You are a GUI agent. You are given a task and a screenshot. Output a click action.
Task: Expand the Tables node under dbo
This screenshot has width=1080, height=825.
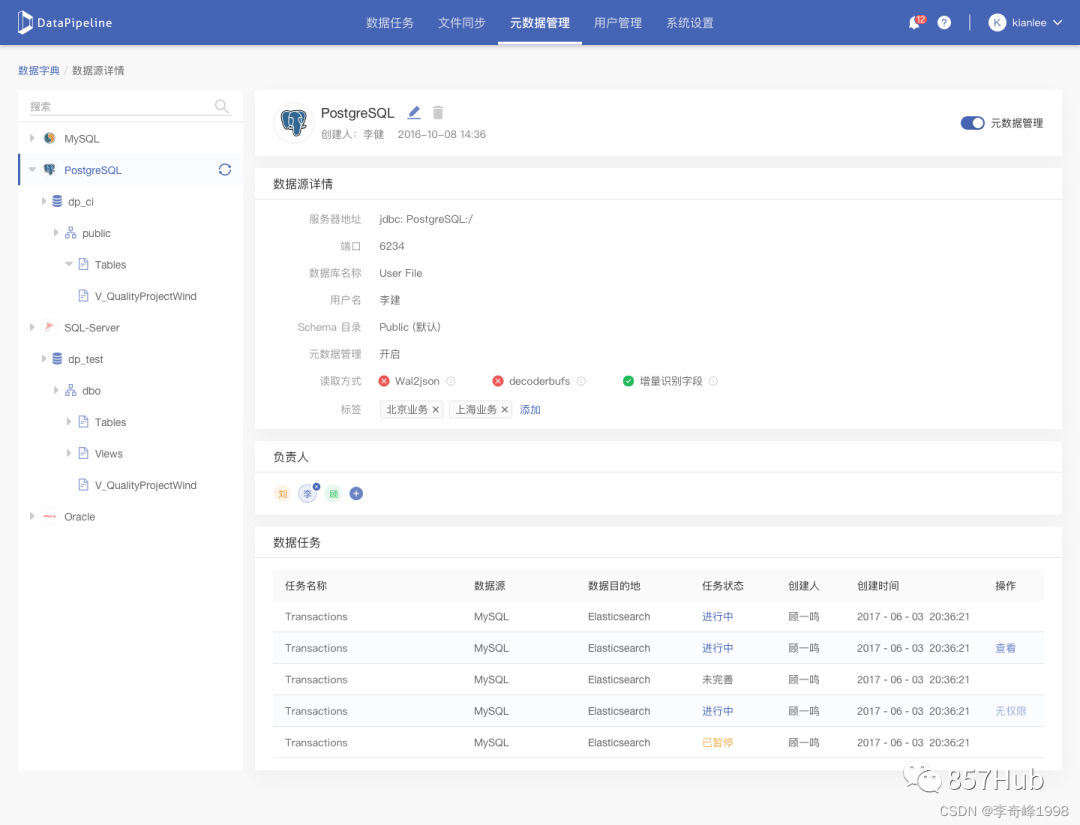pyautogui.click(x=69, y=421)
